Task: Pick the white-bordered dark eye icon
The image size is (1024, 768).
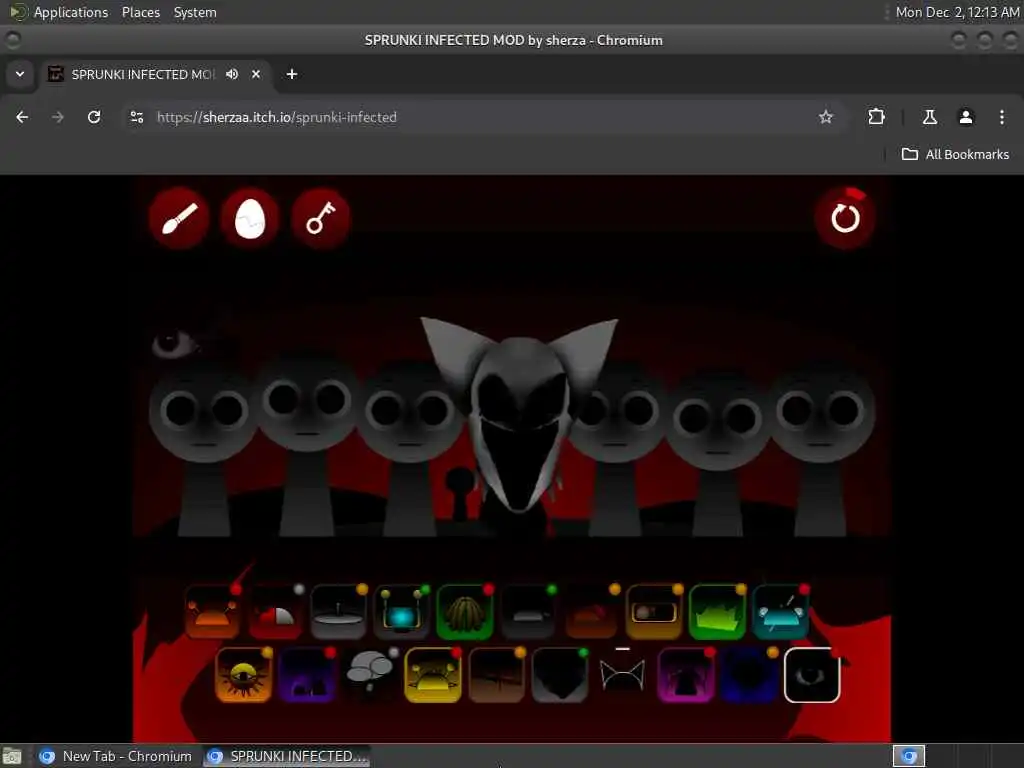Action: pyautogui.click(x=812, y=675)
